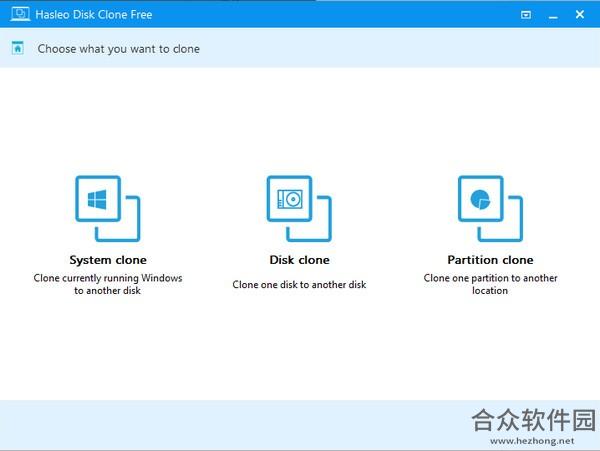600x451 pixels.
Task: Close the Hasleo Disk Clone window
Action: (580, 15)
